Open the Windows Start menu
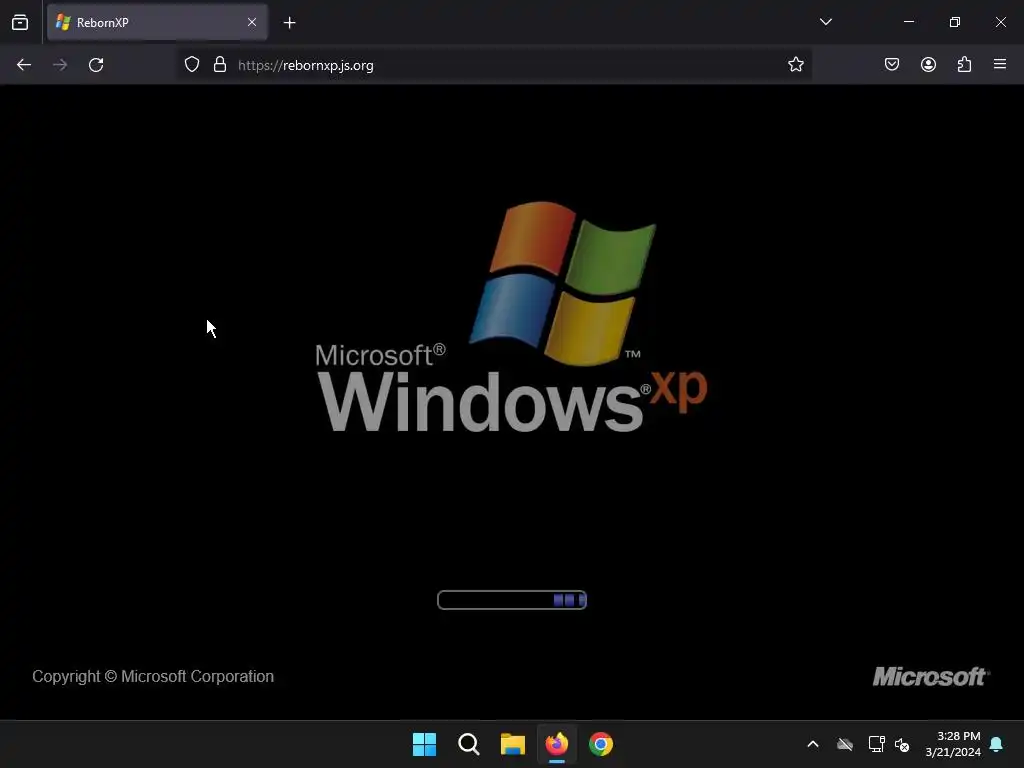Screen dimensions: 1024x768 click(x=424, y=744)
